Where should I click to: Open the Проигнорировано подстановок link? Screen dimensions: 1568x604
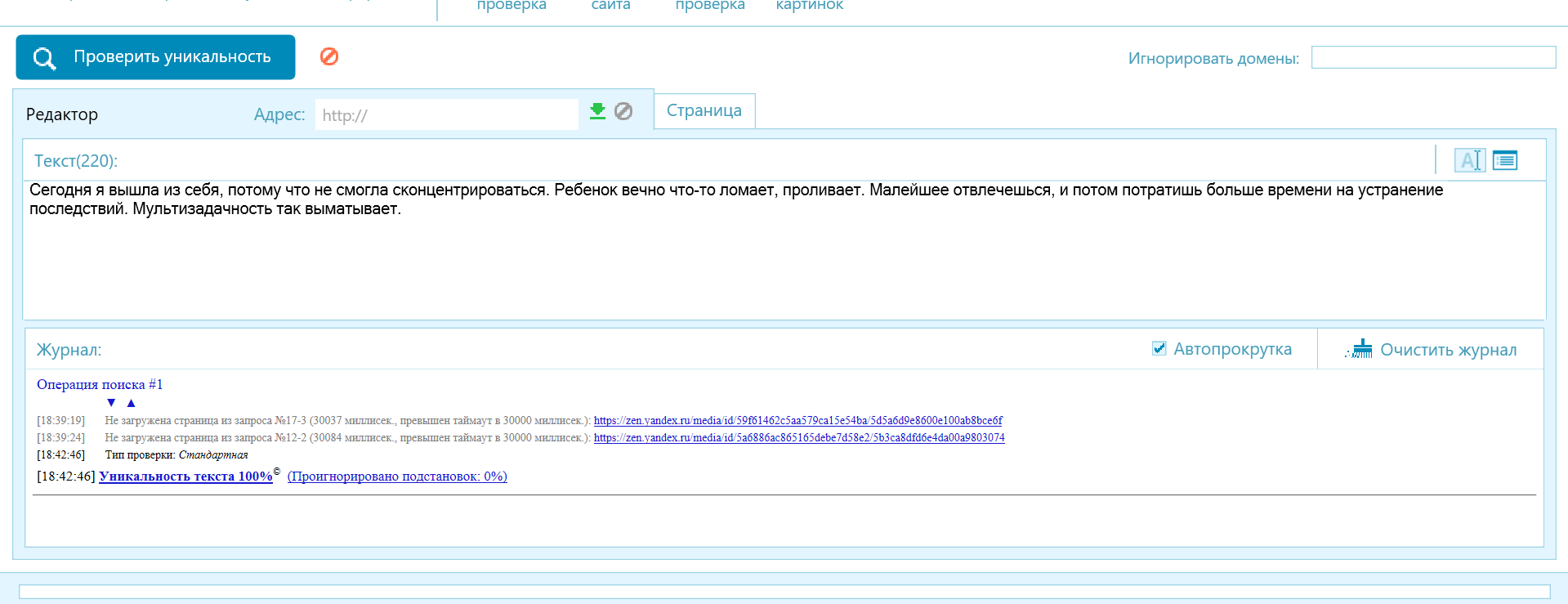pos(397,476)
